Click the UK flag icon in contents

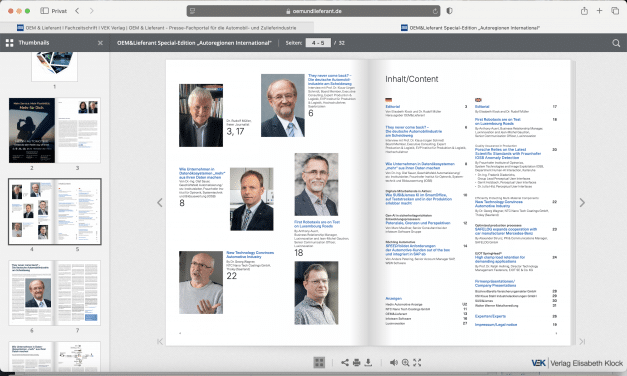[478, 100]
